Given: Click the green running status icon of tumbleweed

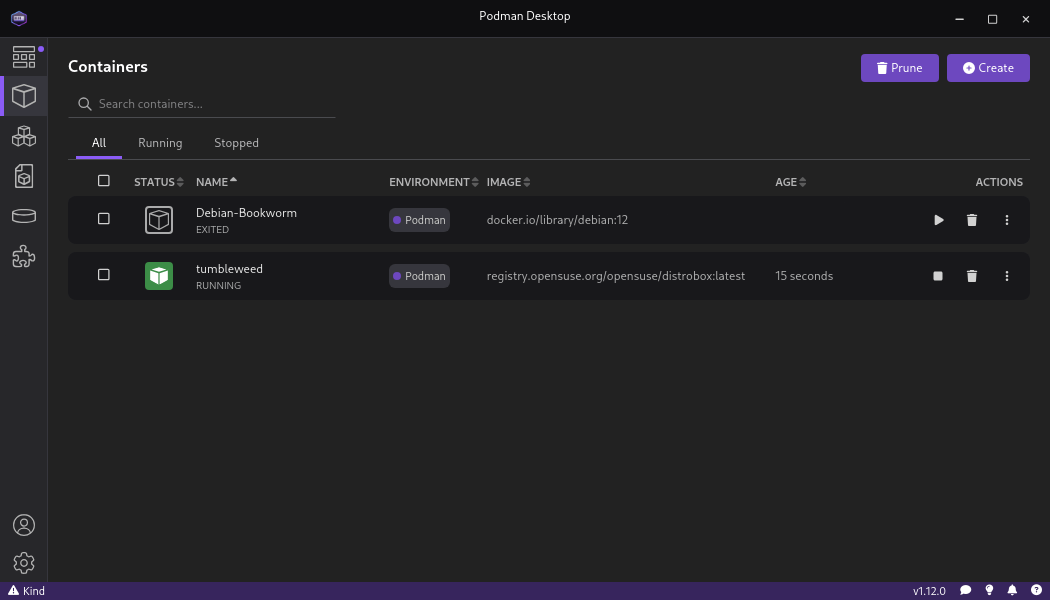Looking at the screenshot, I should [x=159, y=276].
